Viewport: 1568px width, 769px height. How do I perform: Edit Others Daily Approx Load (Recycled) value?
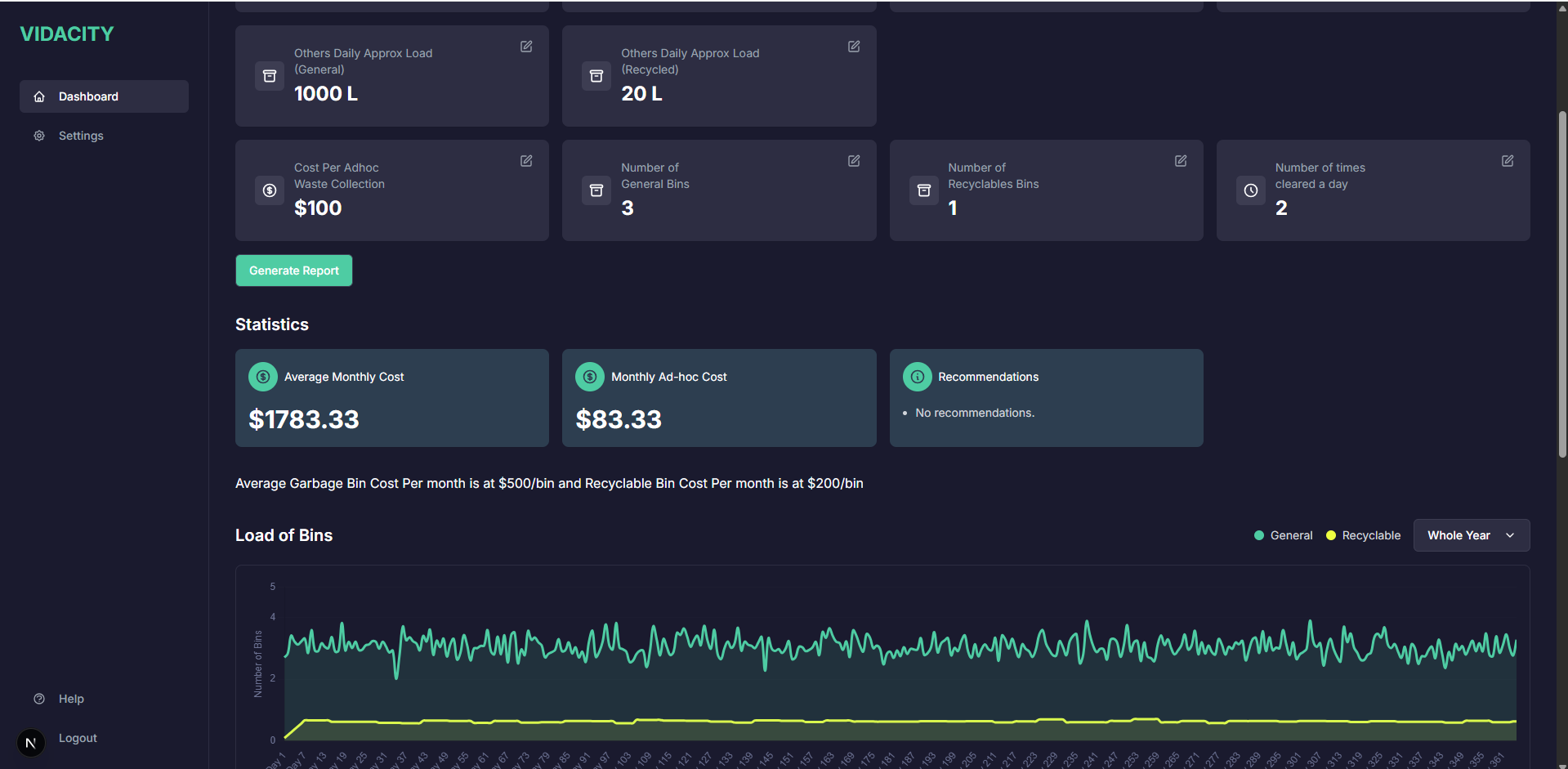click(853, 47)
